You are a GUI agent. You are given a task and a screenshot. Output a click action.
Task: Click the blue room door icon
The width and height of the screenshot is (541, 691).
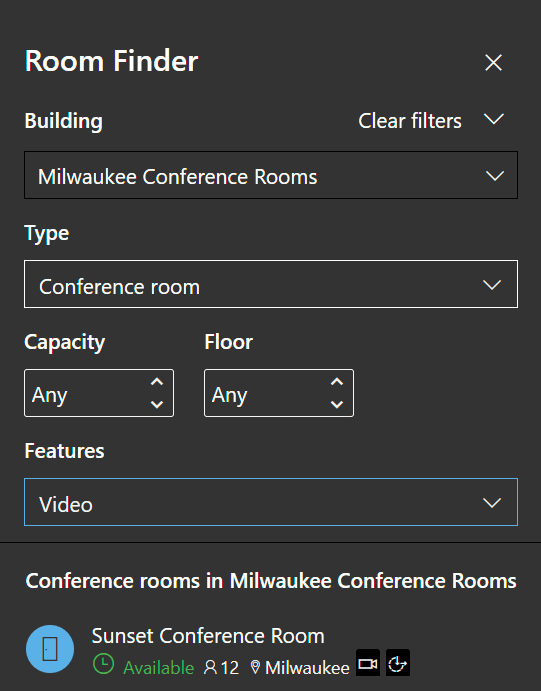point(50,649)
